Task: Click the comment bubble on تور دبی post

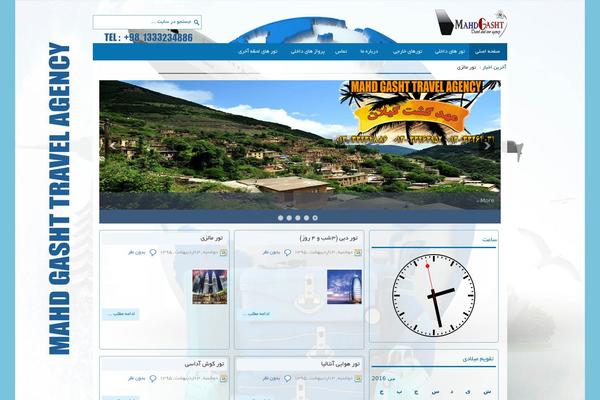Action: [287, 252]
